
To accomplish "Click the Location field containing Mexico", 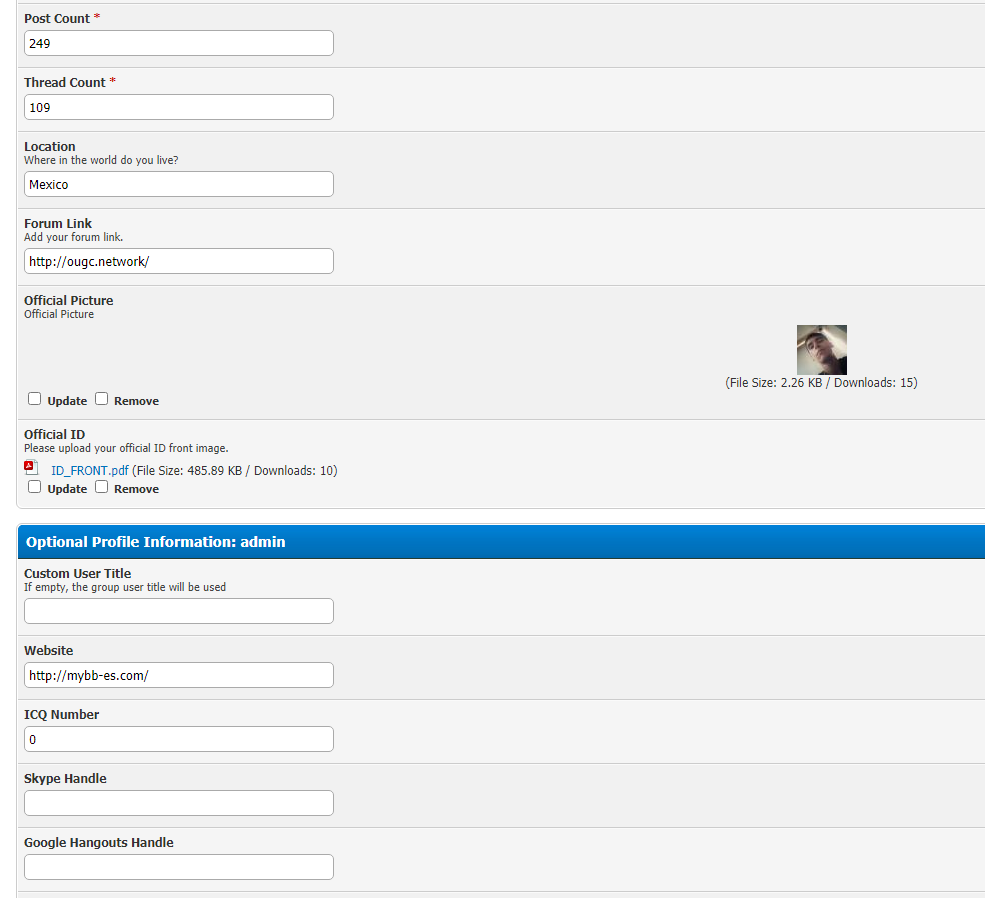I will (x=178, y=185).
